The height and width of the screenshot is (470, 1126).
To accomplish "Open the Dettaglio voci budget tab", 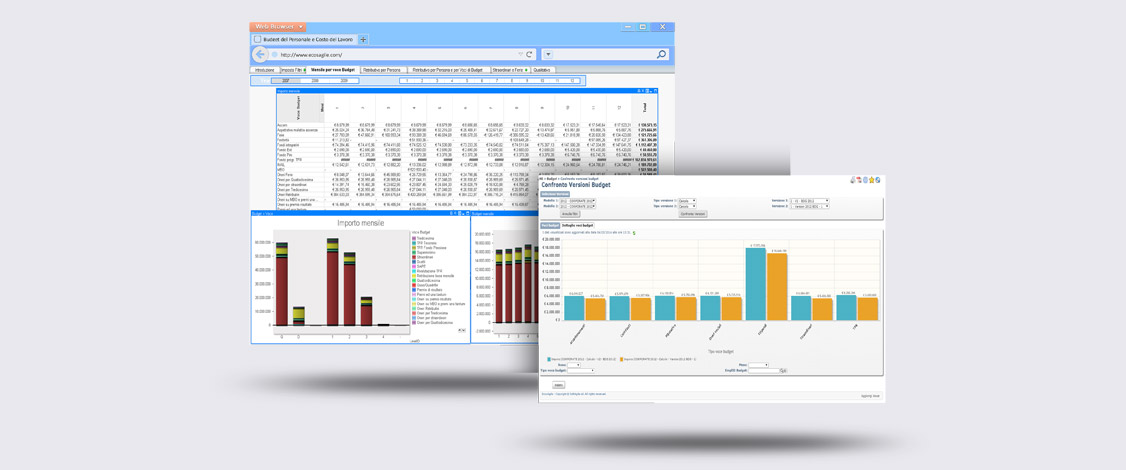I will (578, 225).
